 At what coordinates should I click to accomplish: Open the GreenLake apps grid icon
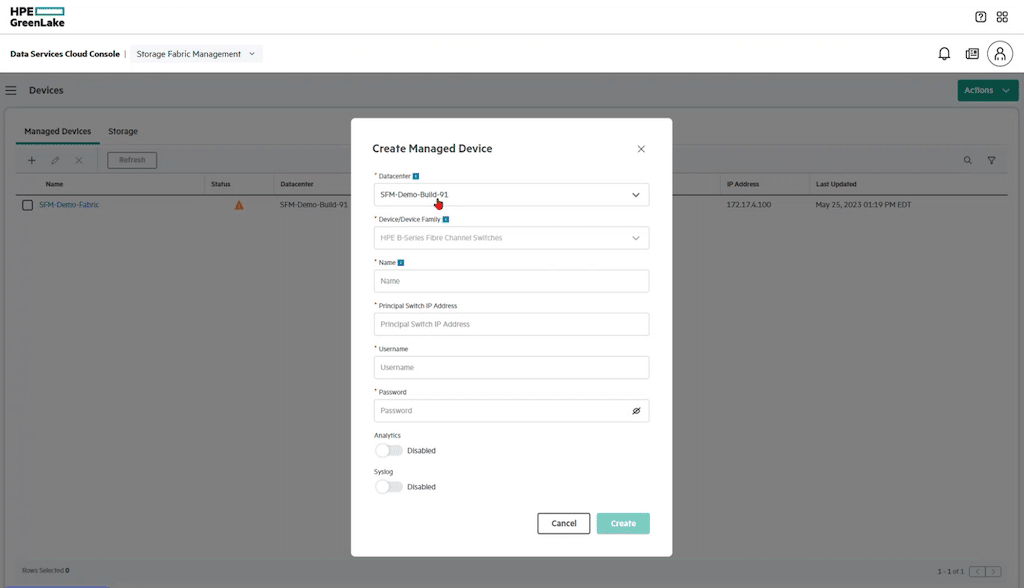(1002, 17)
